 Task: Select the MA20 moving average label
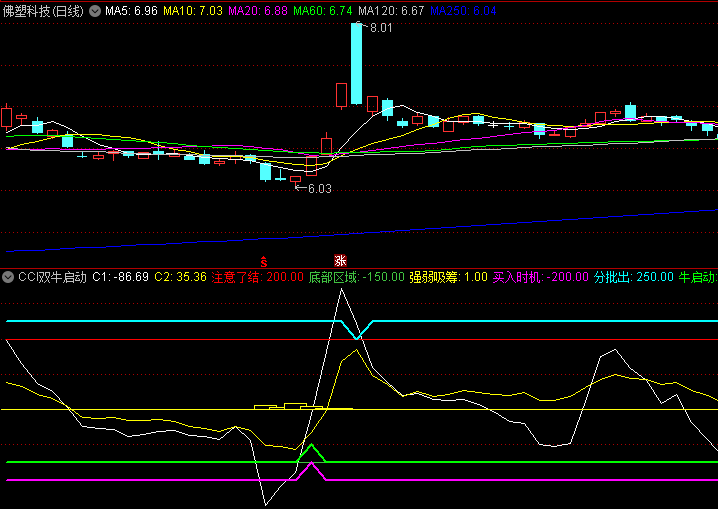pos(259,10)
